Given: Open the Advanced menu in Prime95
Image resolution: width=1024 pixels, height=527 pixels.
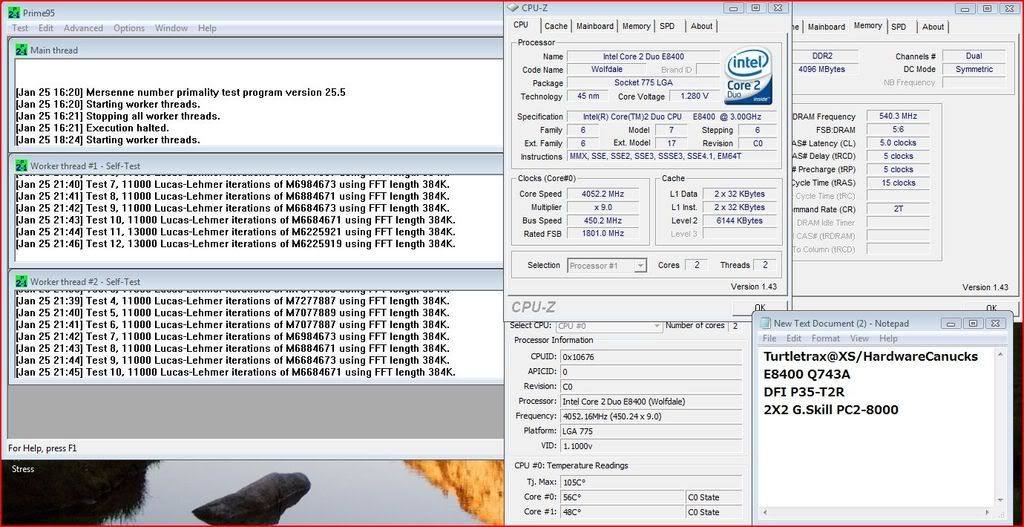Looking at the screenshot, I should tap(84, 28).
